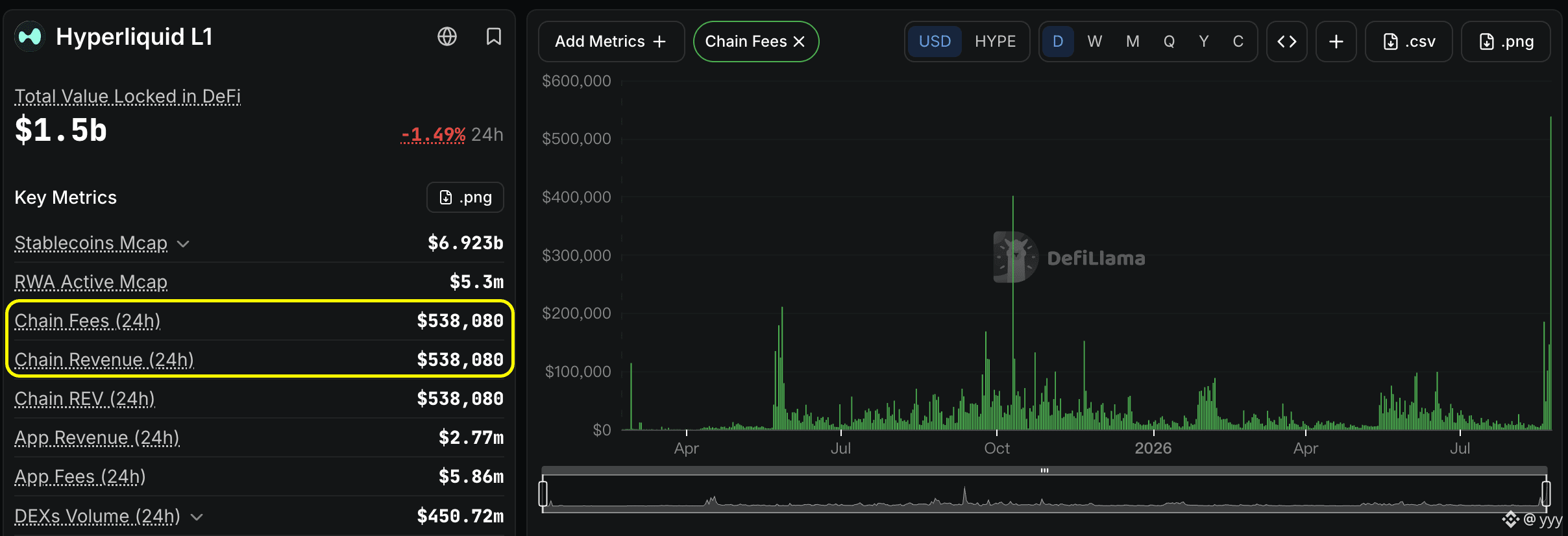Screen dimensions: 1568x536
Task: Download chart image as .png
Action: [1506, 42]
